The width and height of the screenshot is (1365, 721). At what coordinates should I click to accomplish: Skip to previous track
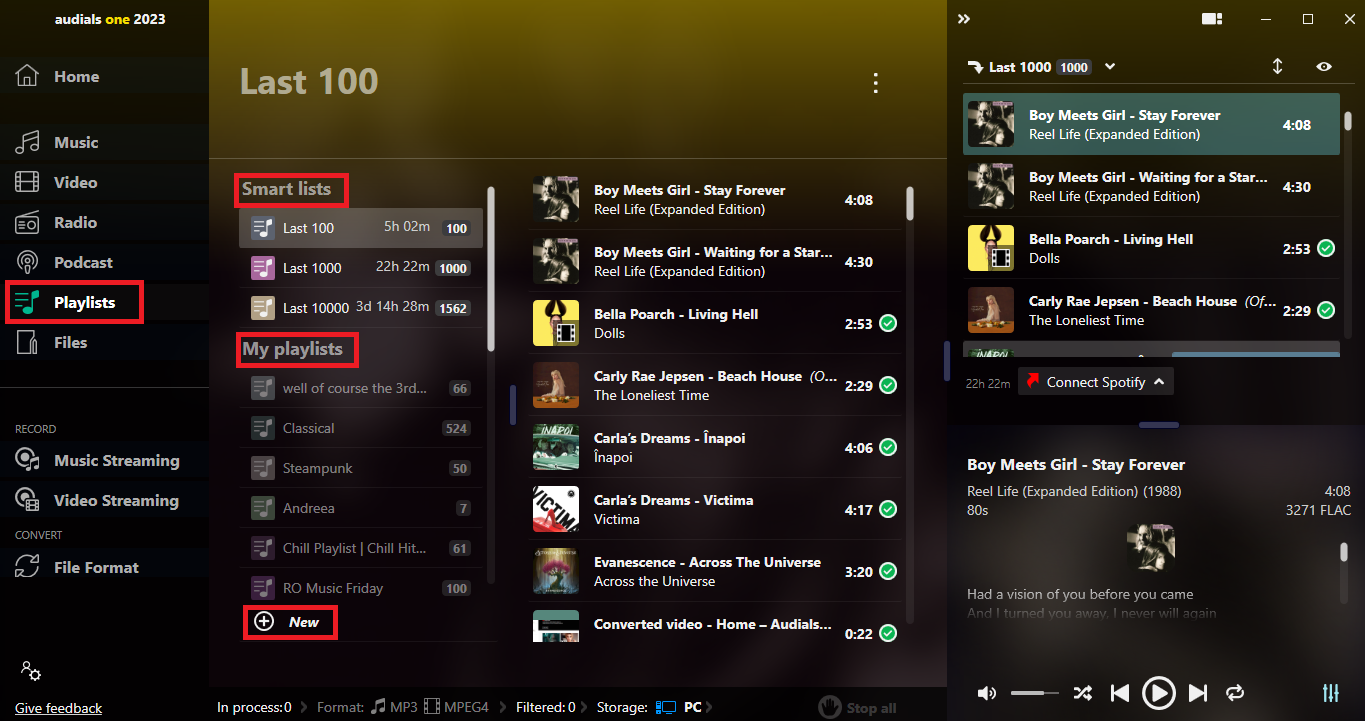pyautogui.click(x=1120, y=693)
